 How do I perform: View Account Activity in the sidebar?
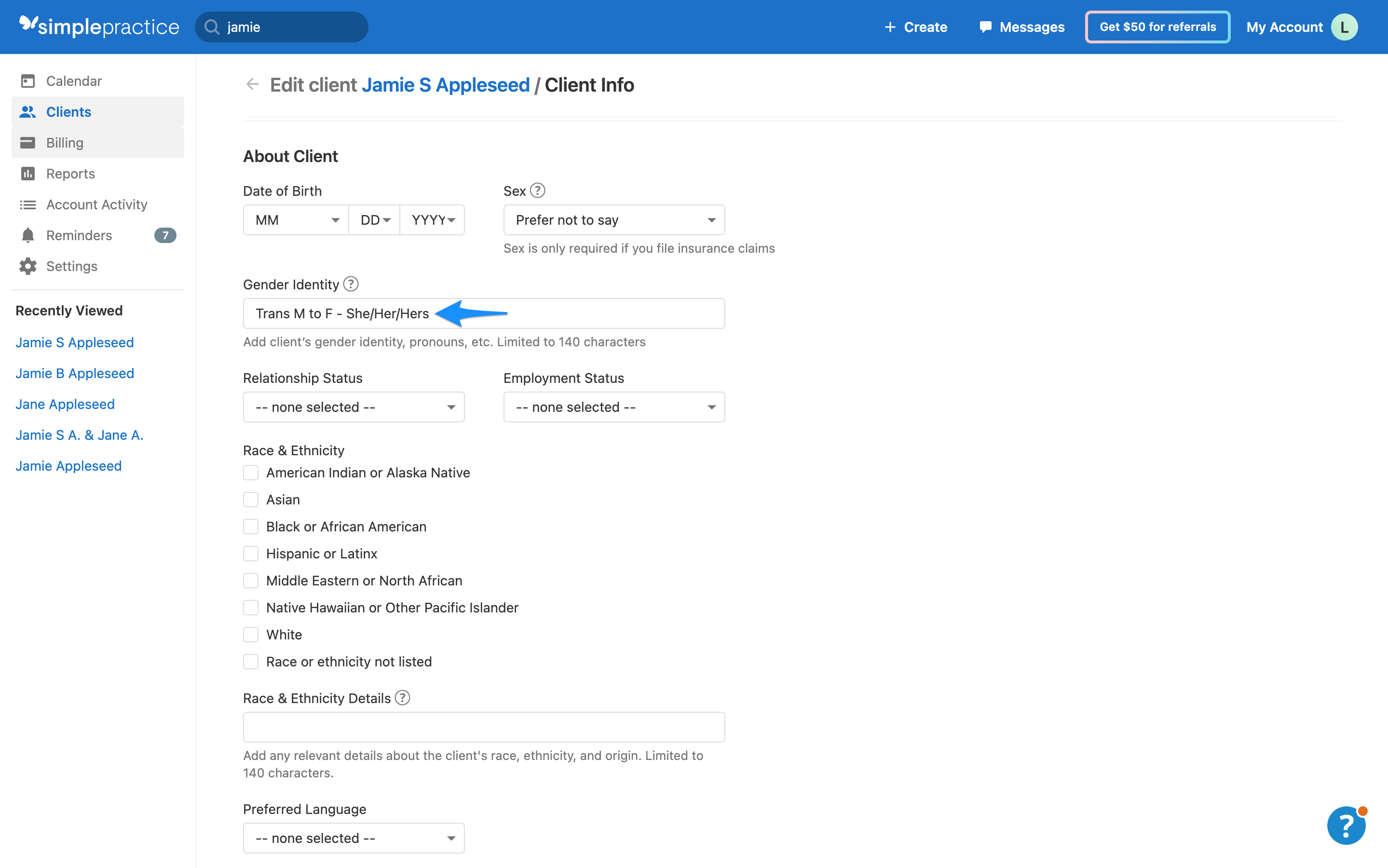[96, 204]
